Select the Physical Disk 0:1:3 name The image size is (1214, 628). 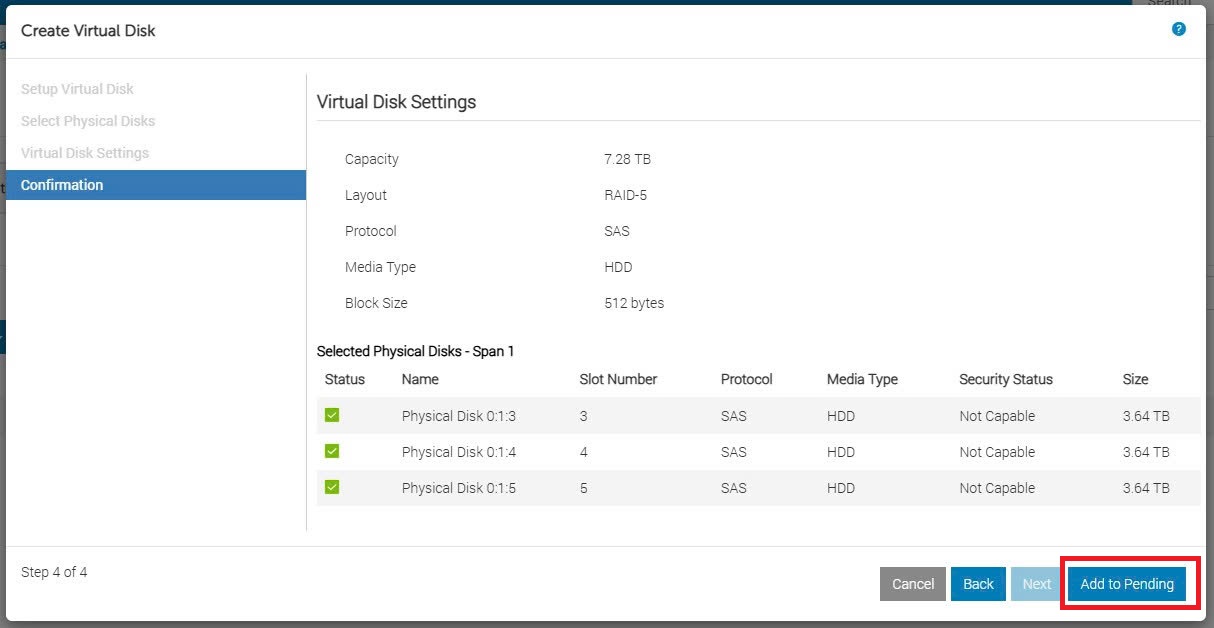458,416
